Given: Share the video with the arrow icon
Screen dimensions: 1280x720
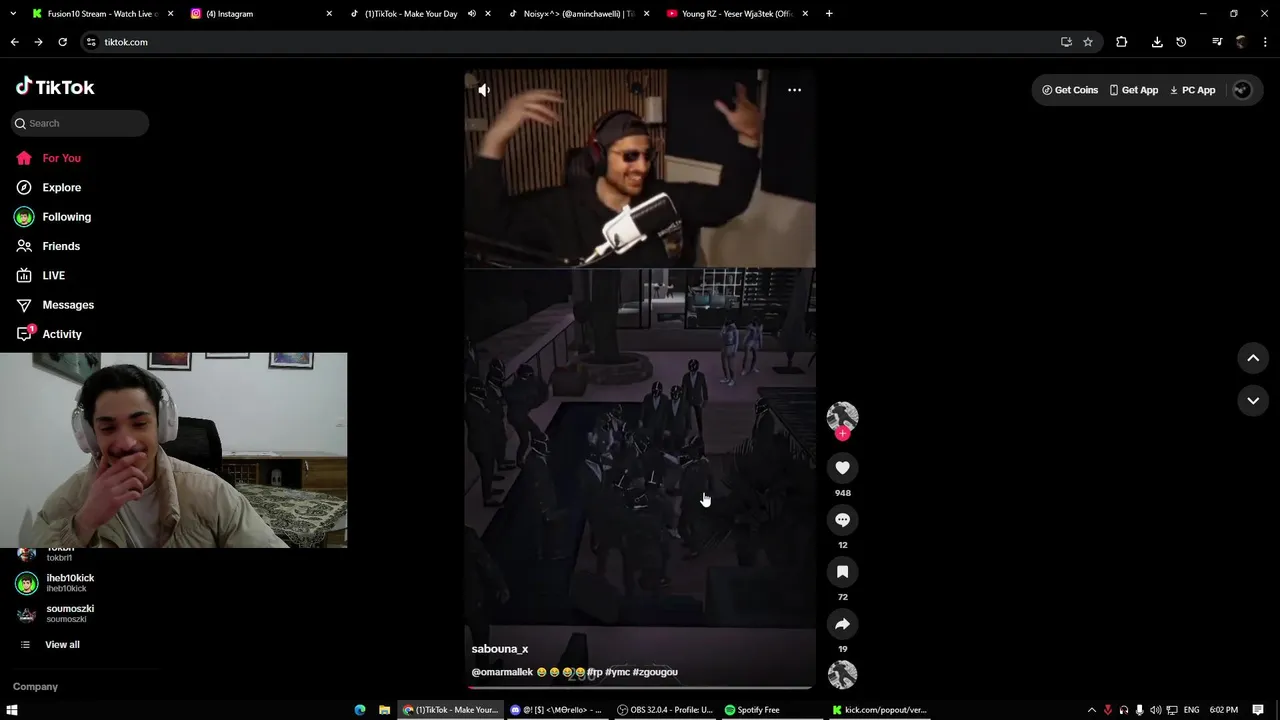Looking at the screenshot, I should [842, 624].
